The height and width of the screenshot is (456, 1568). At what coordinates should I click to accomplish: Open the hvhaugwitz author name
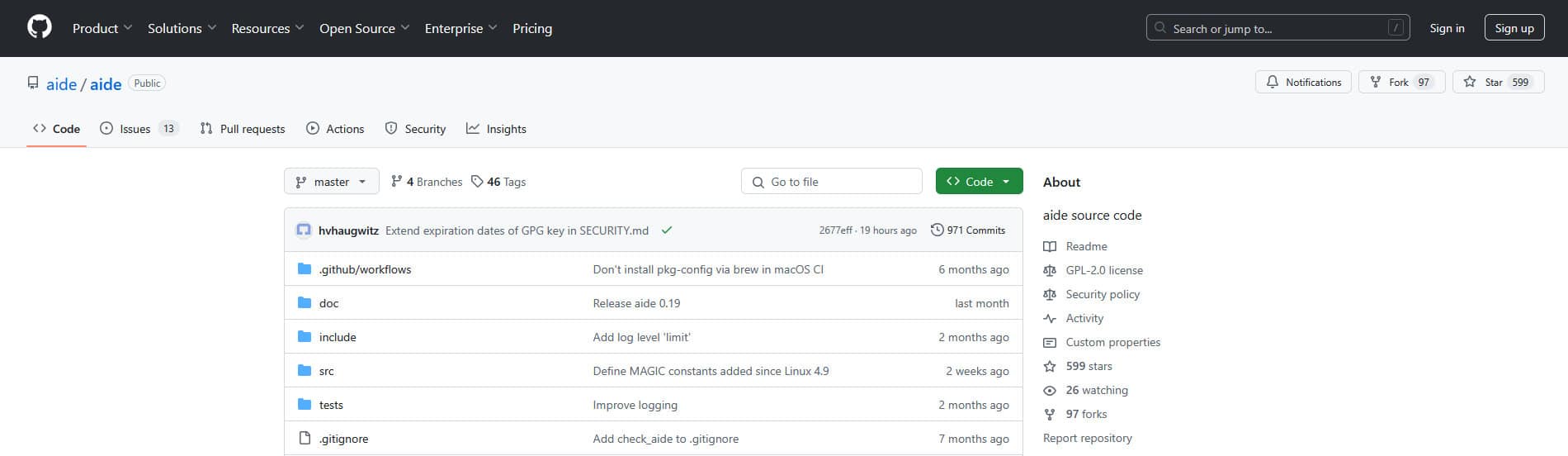tap(348, 230)
